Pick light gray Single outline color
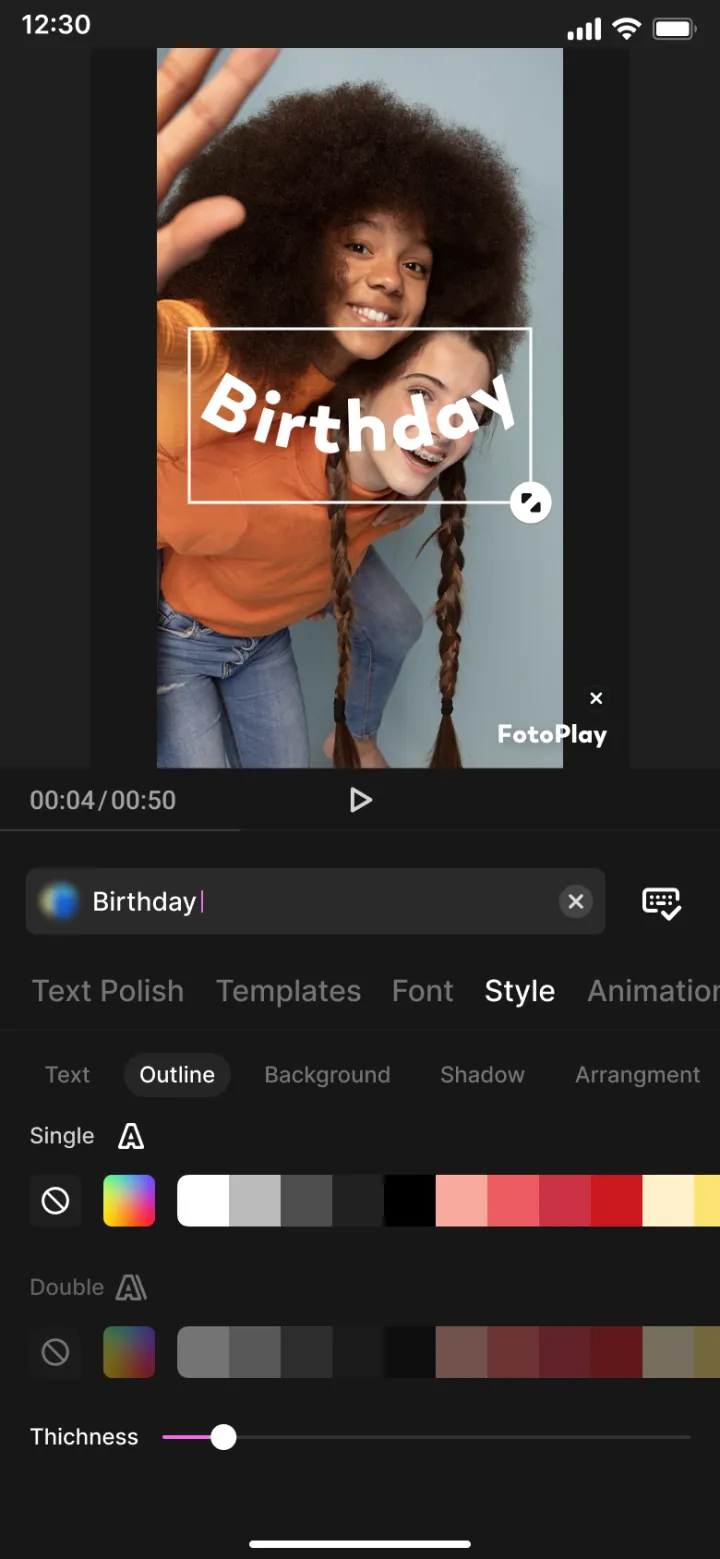This screenshot has width=720, height=1559. click(255, 1200)
